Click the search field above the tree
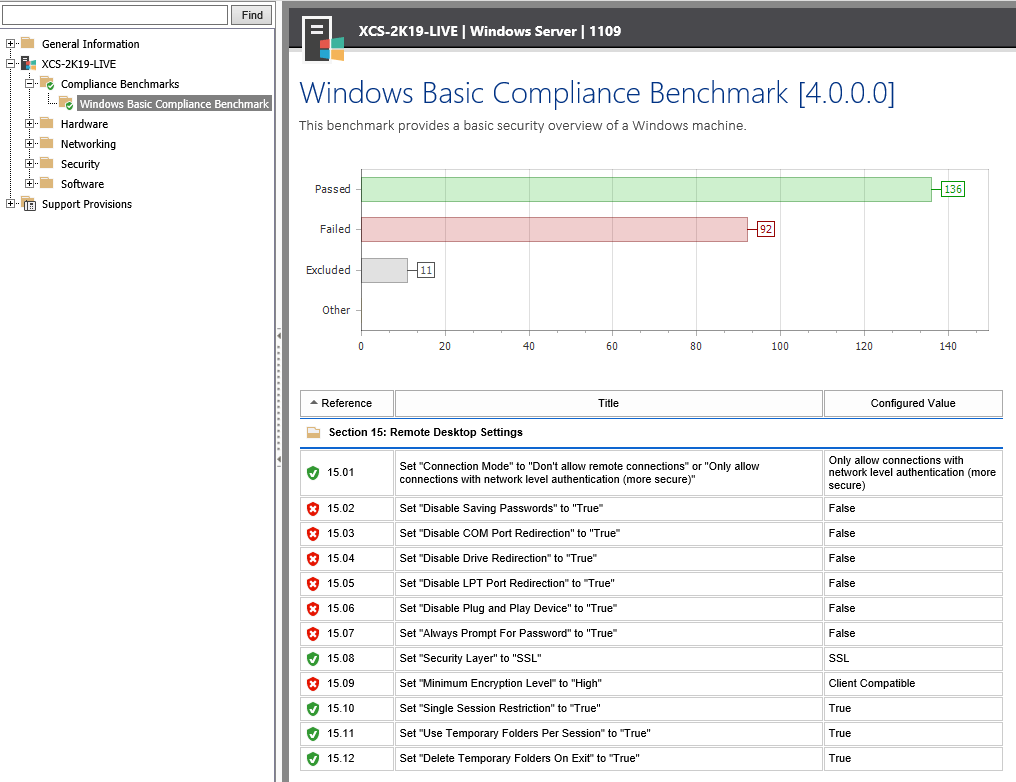The height and width of the screenshot is (782, 1016). [115, 15]
